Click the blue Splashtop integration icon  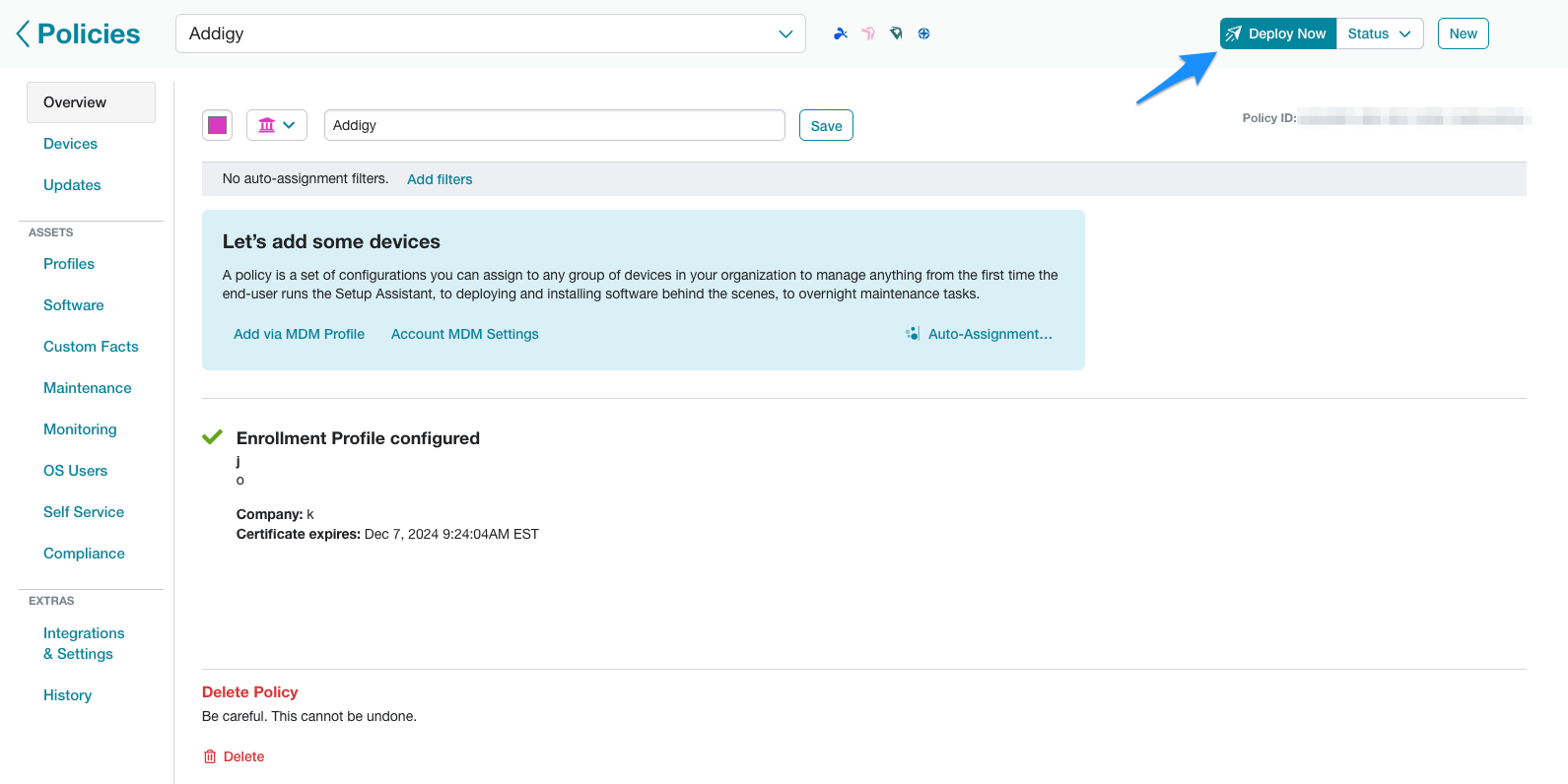point(840,33)
